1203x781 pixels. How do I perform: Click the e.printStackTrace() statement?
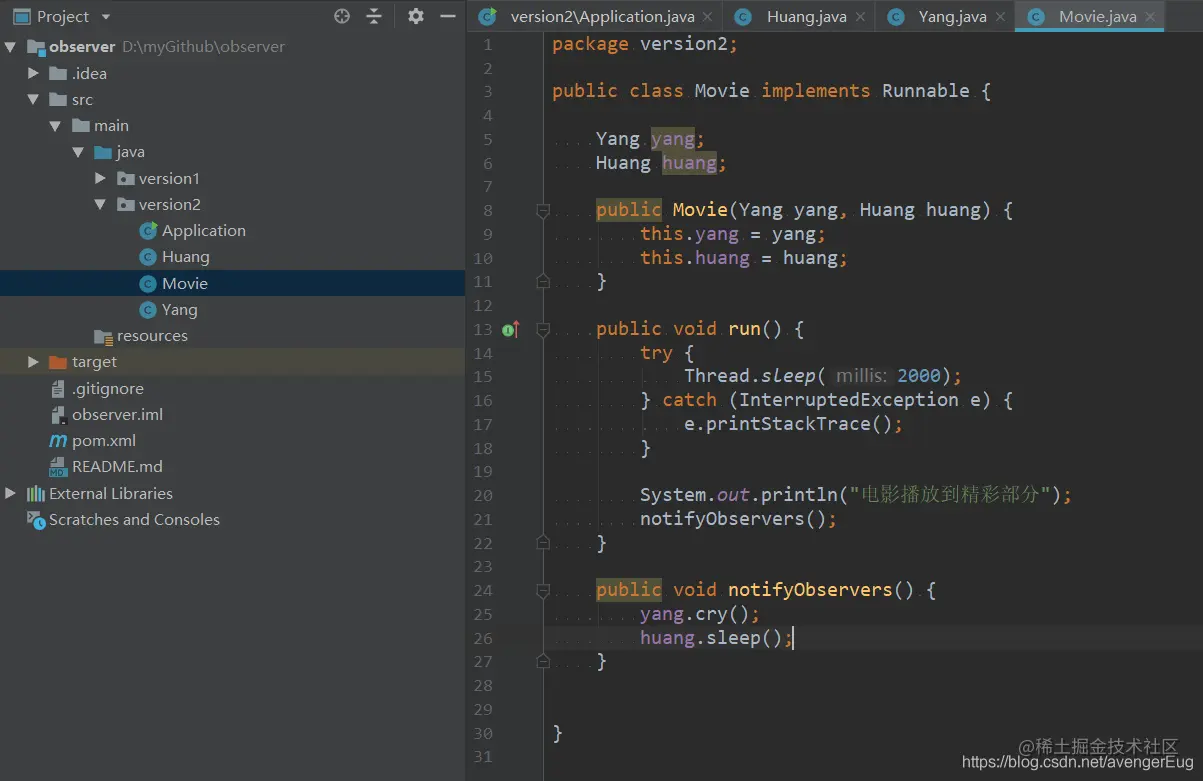[x=794, y=424]
